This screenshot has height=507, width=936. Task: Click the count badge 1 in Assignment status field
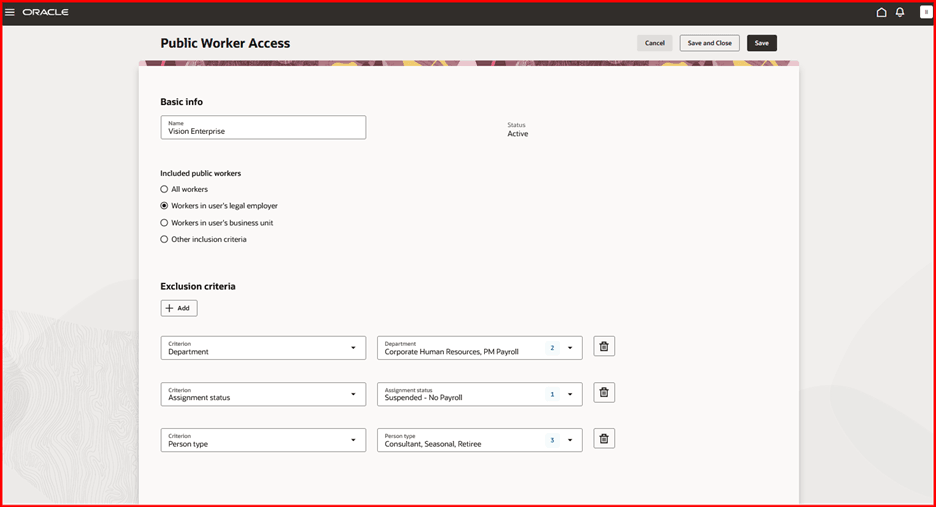[552, 394]
